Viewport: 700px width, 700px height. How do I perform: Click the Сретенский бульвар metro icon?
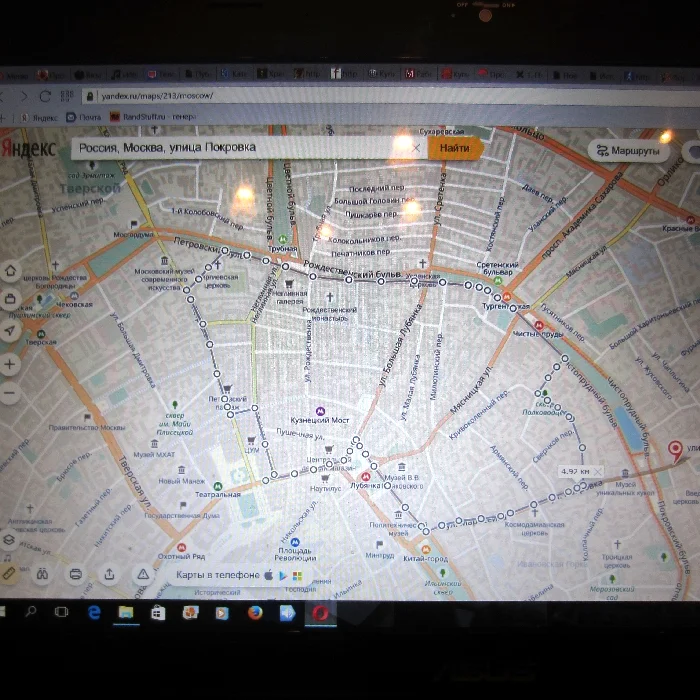click(x=498, y=280)
